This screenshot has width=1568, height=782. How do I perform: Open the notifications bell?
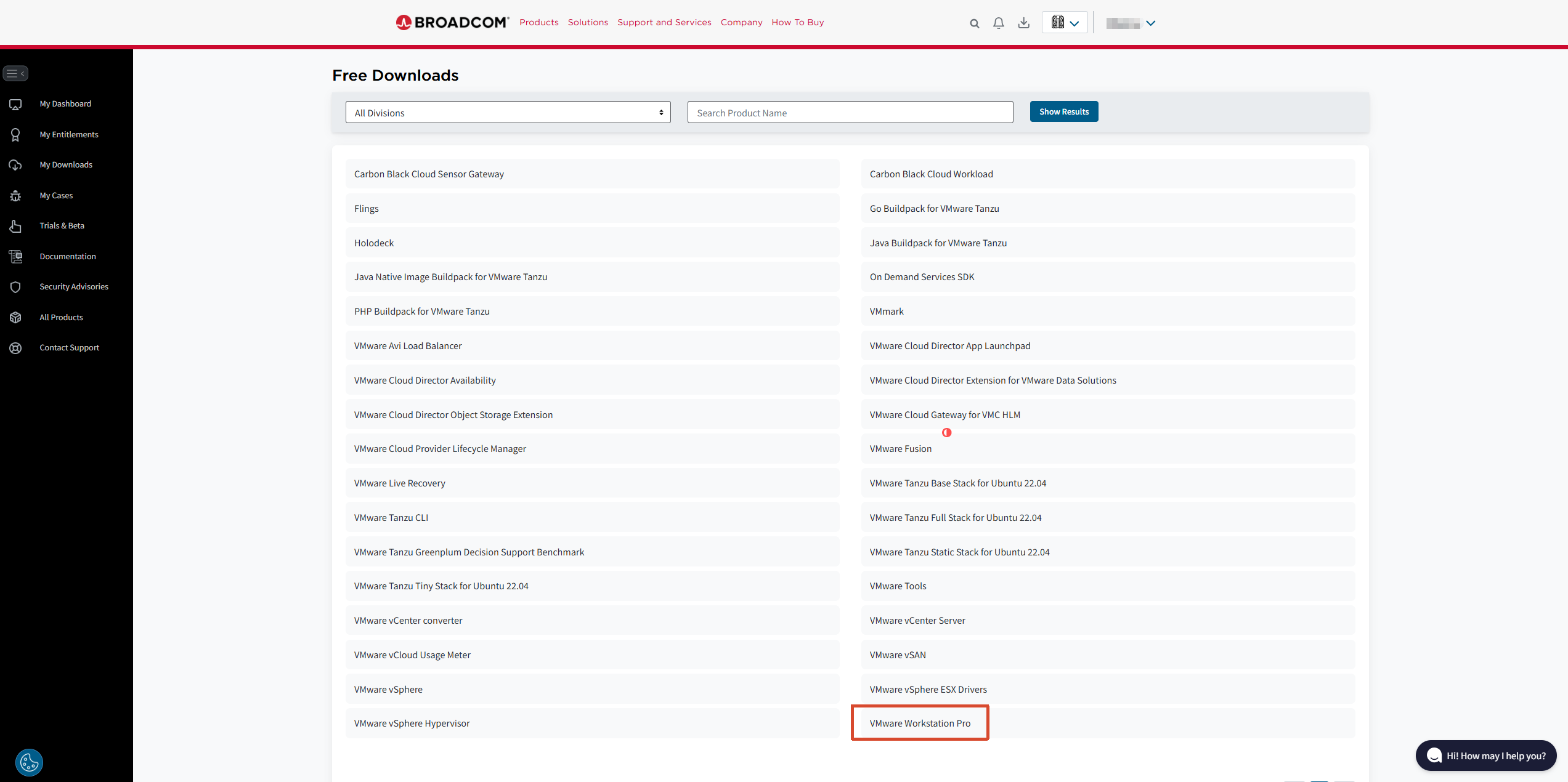(x=999, y=23)
